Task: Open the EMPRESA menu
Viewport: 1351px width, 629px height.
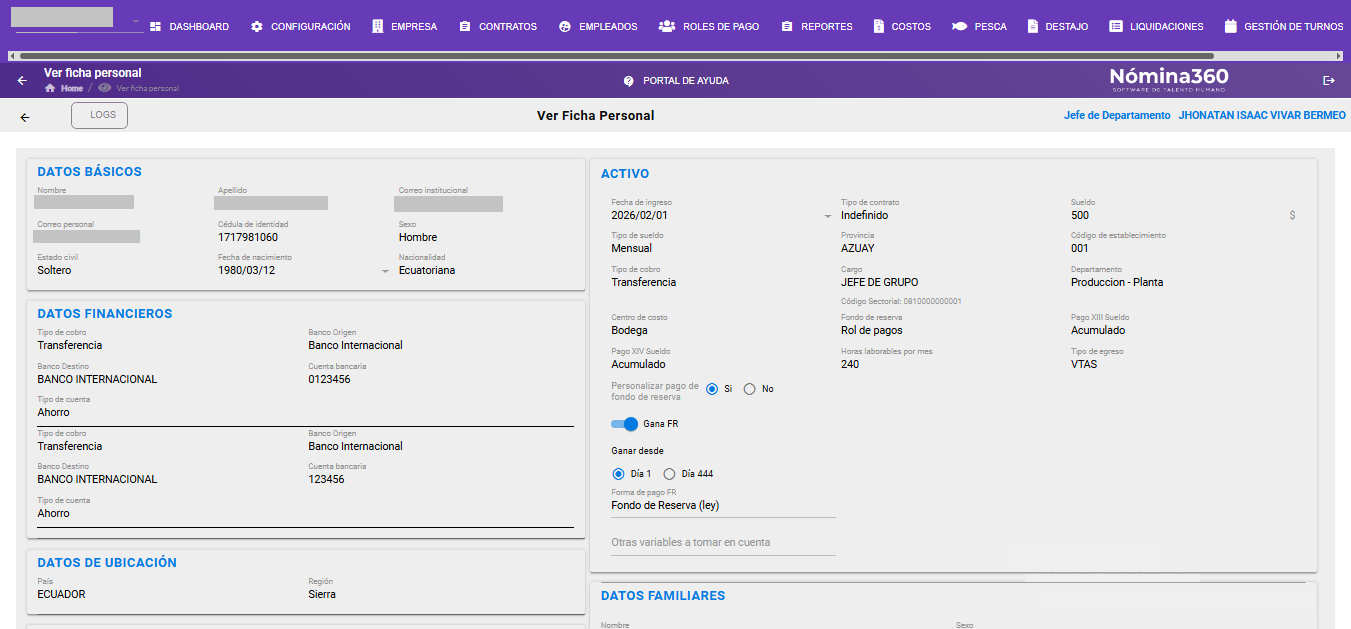Action: tap(404, 27)
